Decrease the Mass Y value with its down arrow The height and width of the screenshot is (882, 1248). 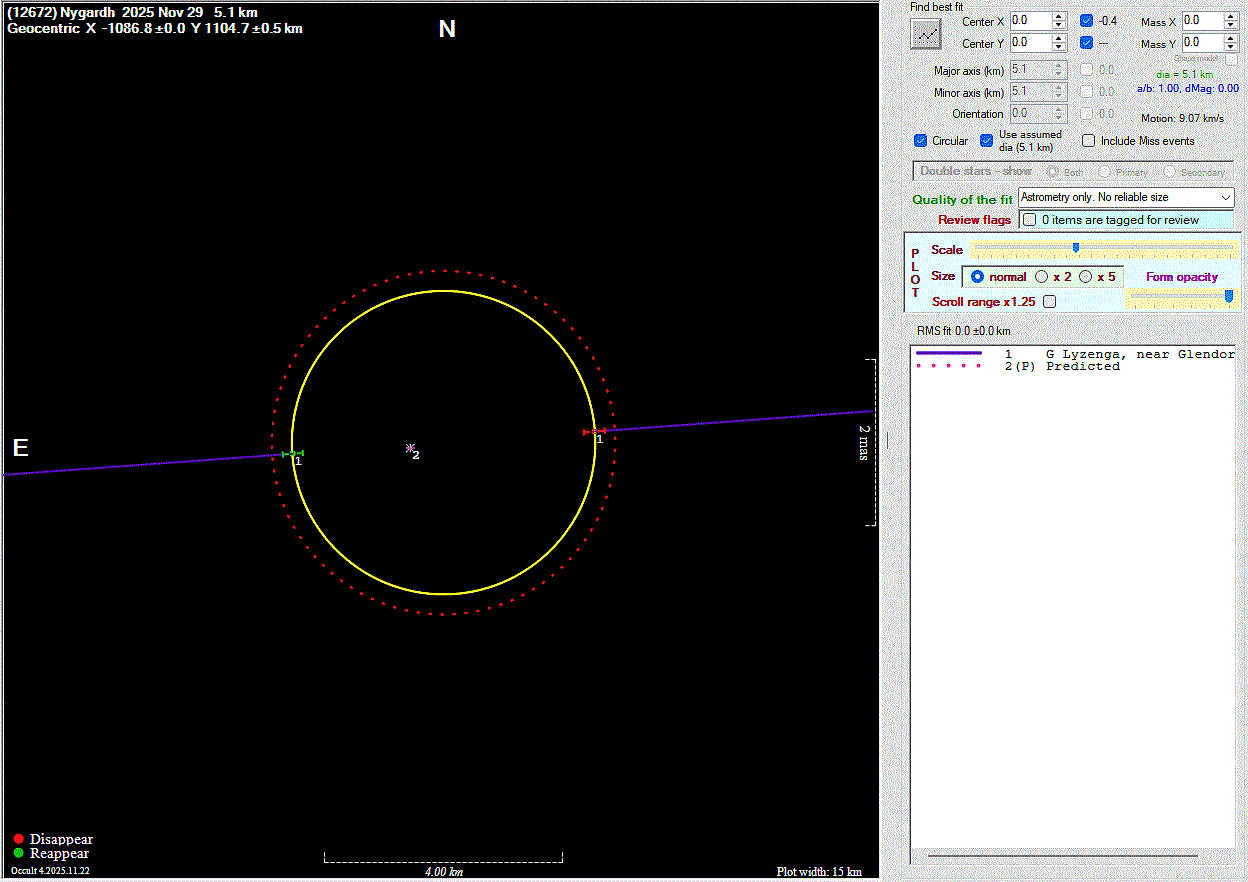(x=1231, y=47)
